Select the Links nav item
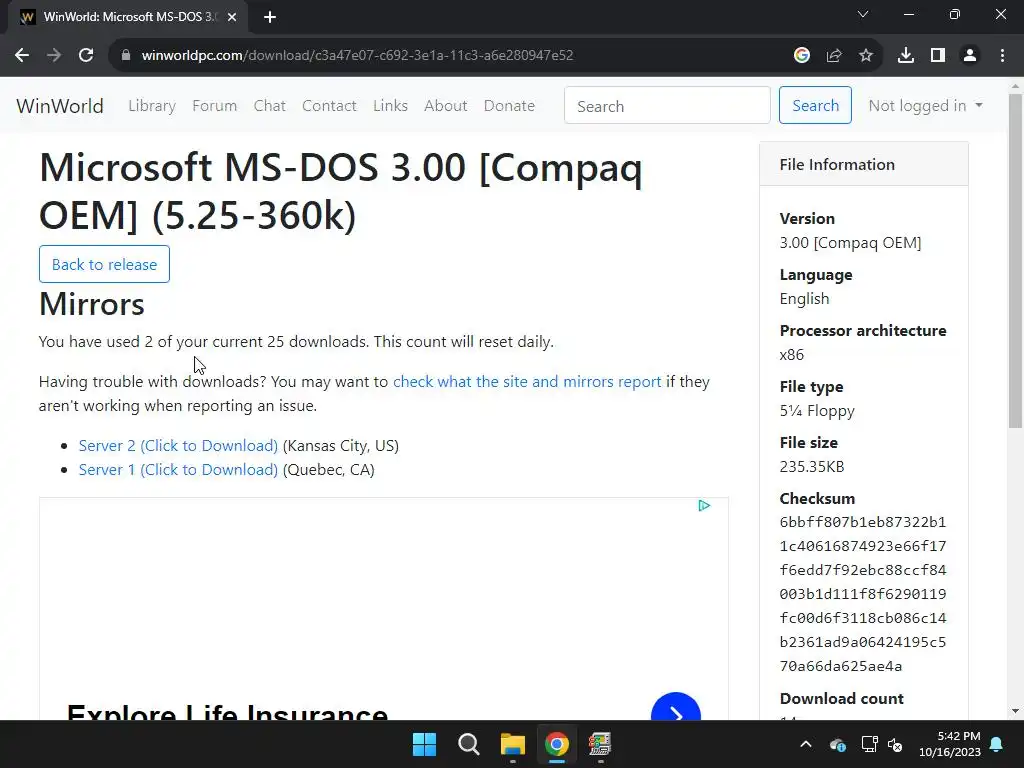This screenshot has width=1024, height=768. (391, 106)
